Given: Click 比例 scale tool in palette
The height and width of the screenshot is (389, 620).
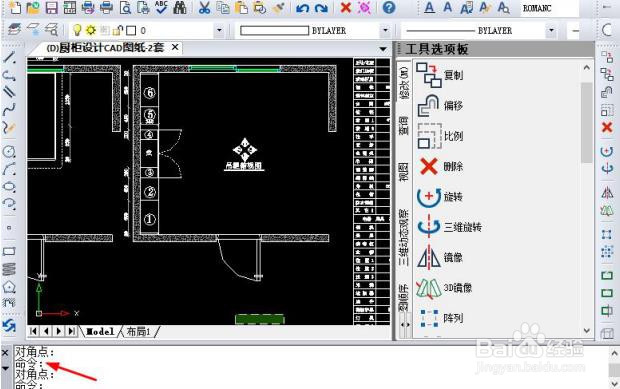Looking at the screenshot, I should click(x=439, y=136).
